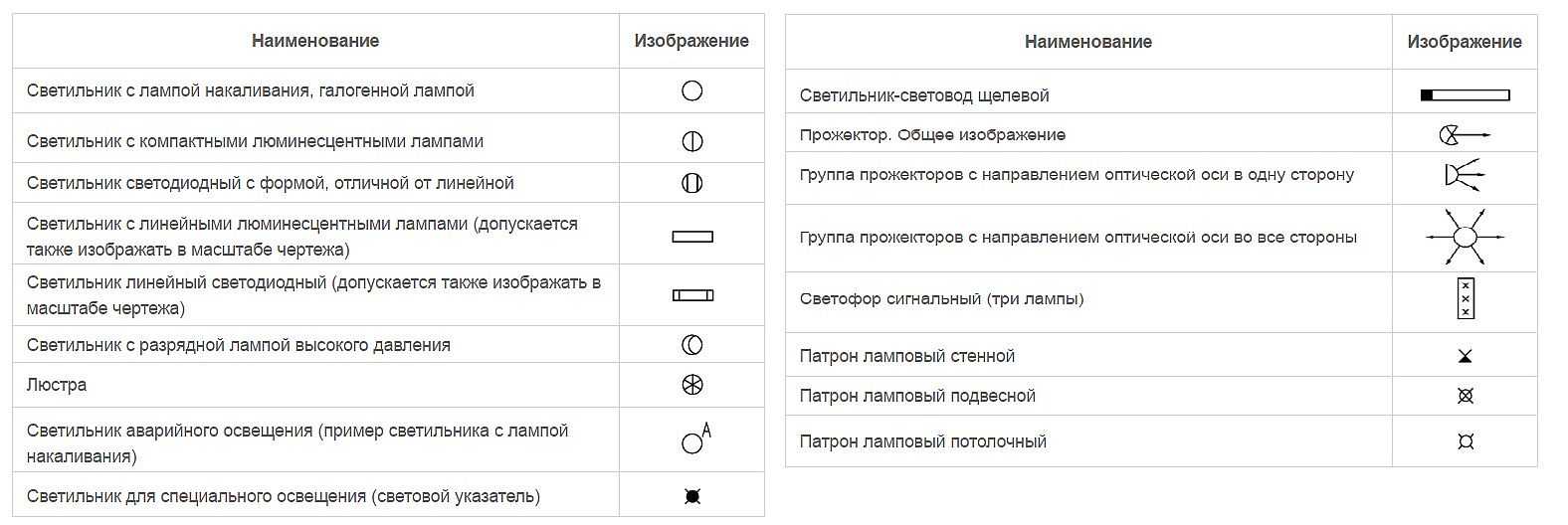Click the emergency lighting symbol marked A
Image resolution: width=1568 pixels, height=525 pixels.
(x=694, y=440)
